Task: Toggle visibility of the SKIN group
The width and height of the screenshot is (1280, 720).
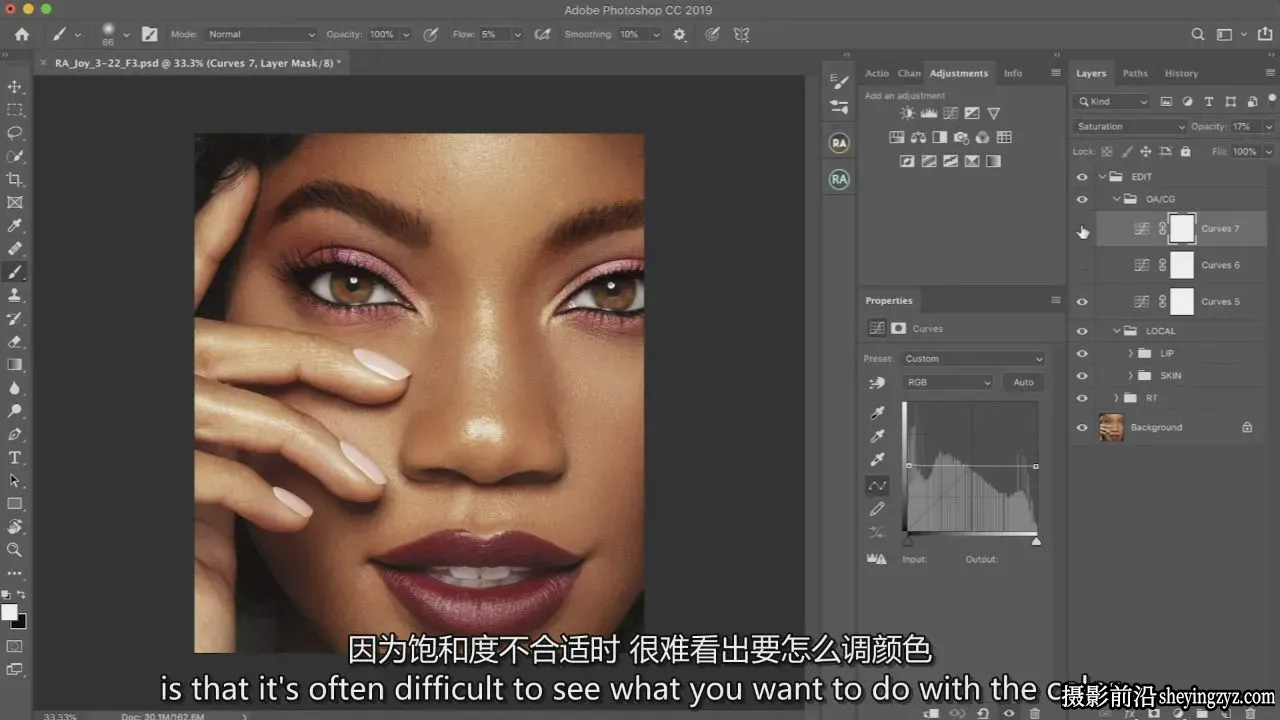Action: coord(1082,376)
